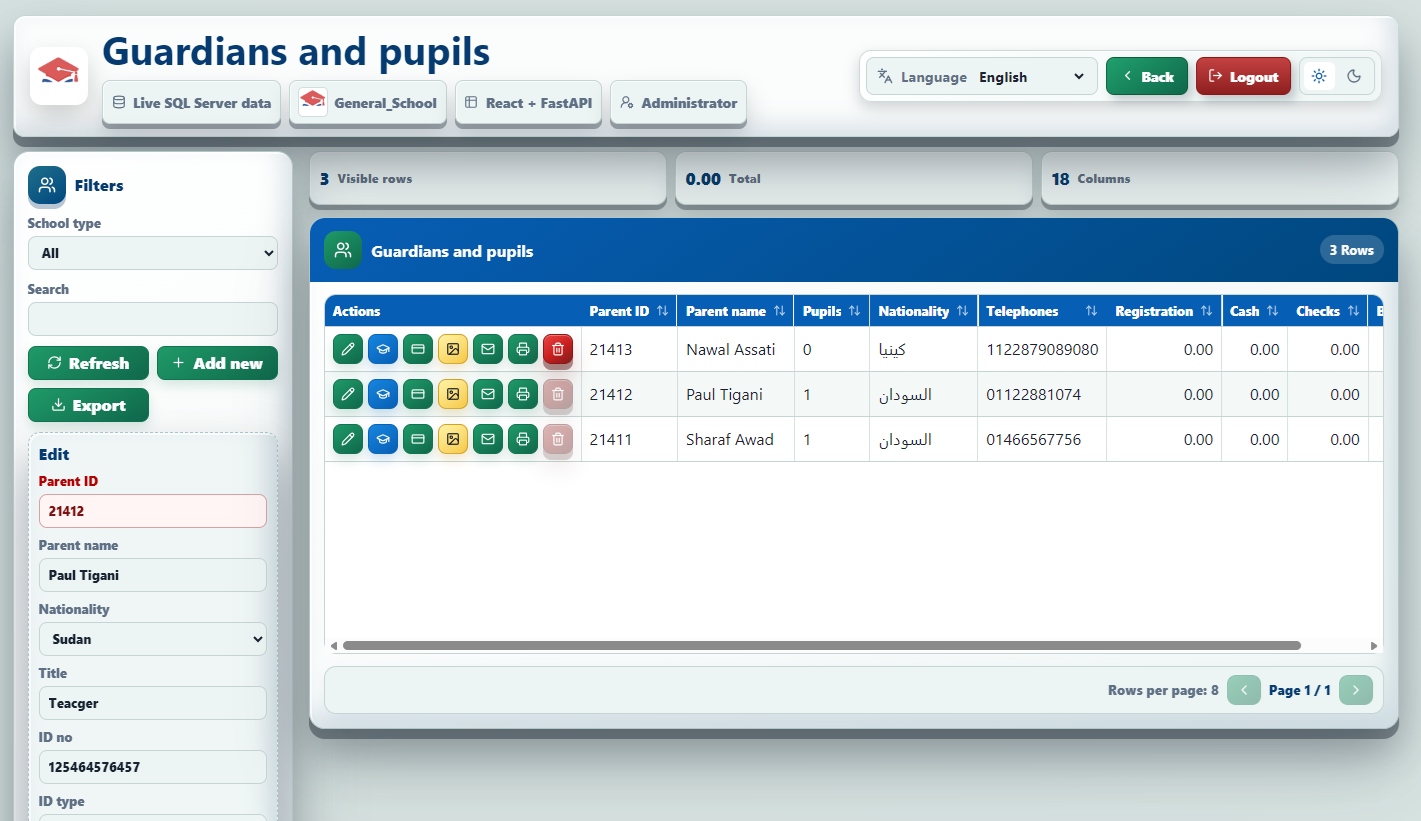
Task: Sort table by Cash column
Action: 1255,311
